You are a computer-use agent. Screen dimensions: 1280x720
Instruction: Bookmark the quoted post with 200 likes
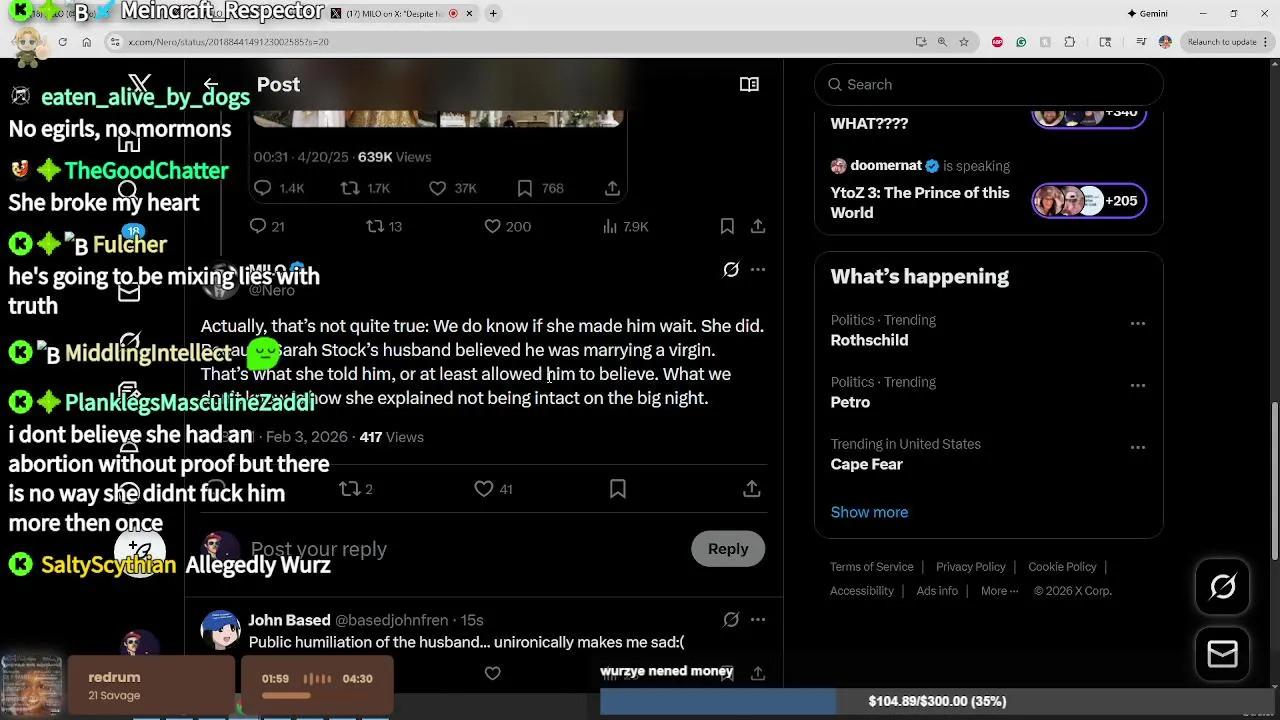pos(727,227)
